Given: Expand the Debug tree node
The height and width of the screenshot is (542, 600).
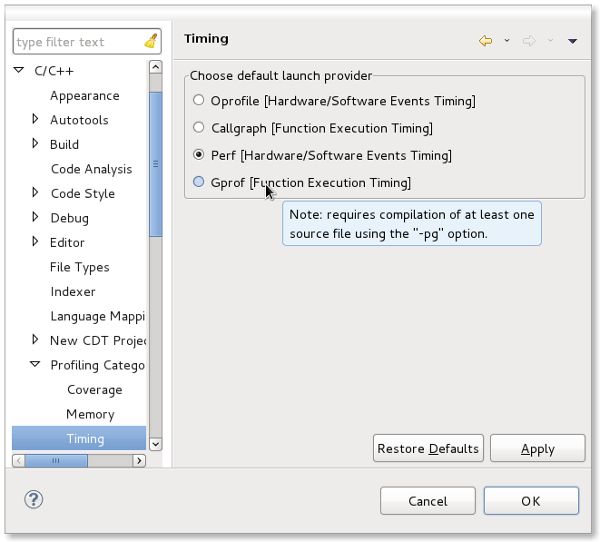Looking at the screenshot, I should click(35, 217).
